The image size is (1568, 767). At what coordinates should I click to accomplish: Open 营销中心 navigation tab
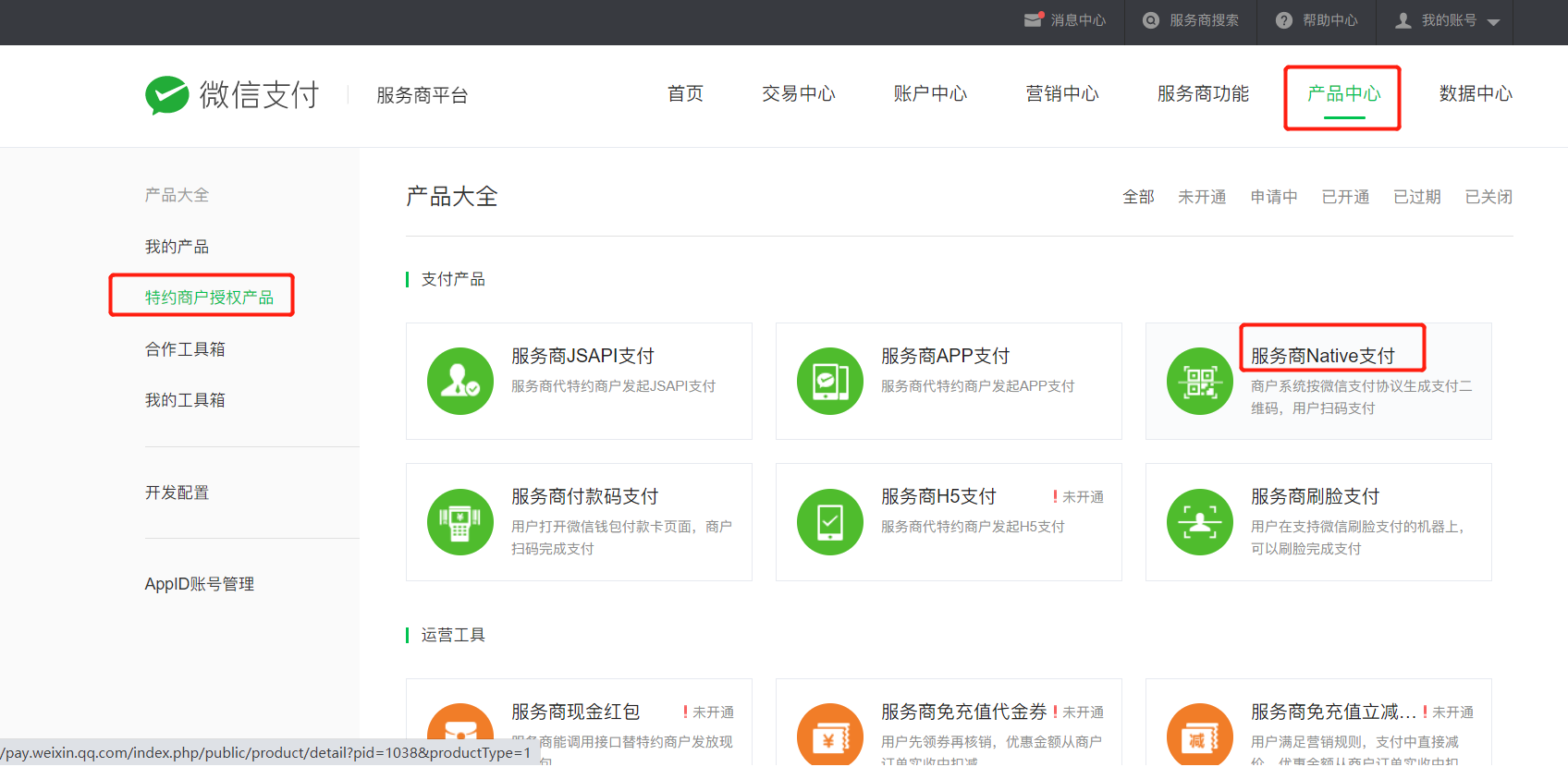click(x=1062, y=93)
